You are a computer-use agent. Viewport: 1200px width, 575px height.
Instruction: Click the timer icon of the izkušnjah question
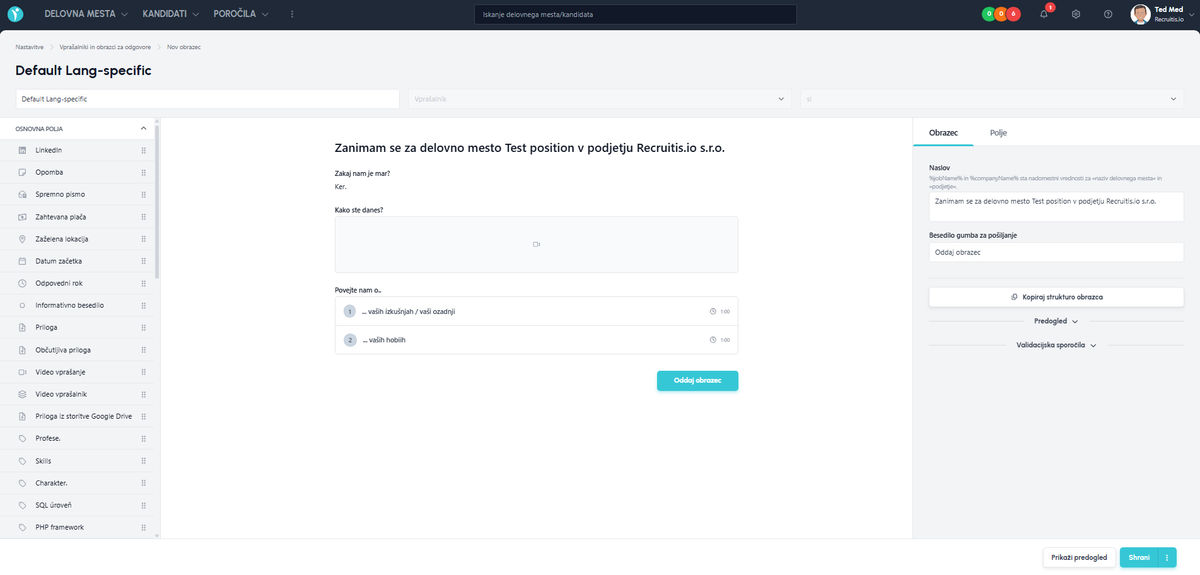713,312
